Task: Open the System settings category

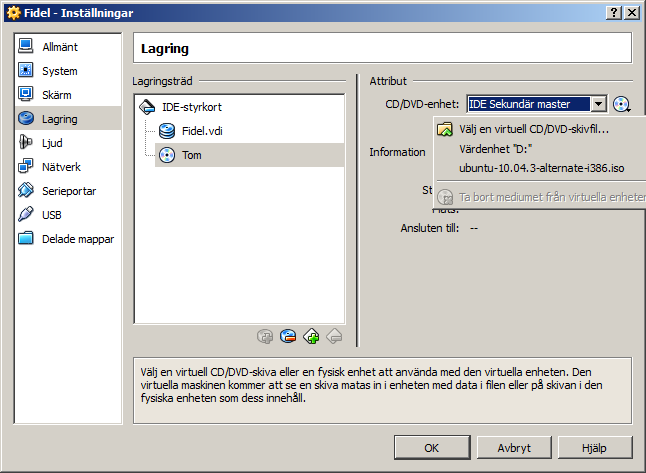Action: pyautogui.click(x=59, y=71)
